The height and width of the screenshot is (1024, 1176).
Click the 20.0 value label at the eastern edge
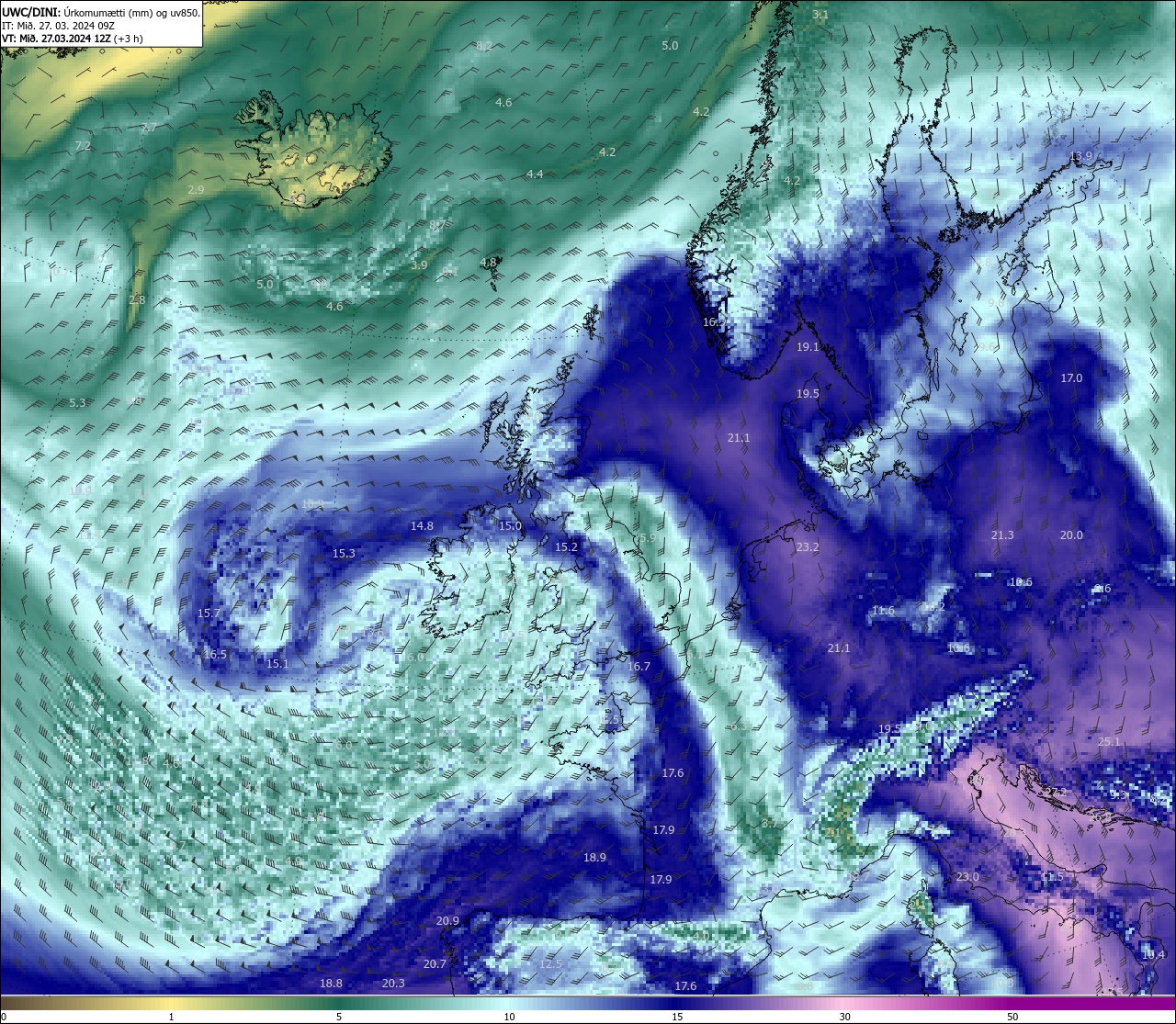[1071, 535]
